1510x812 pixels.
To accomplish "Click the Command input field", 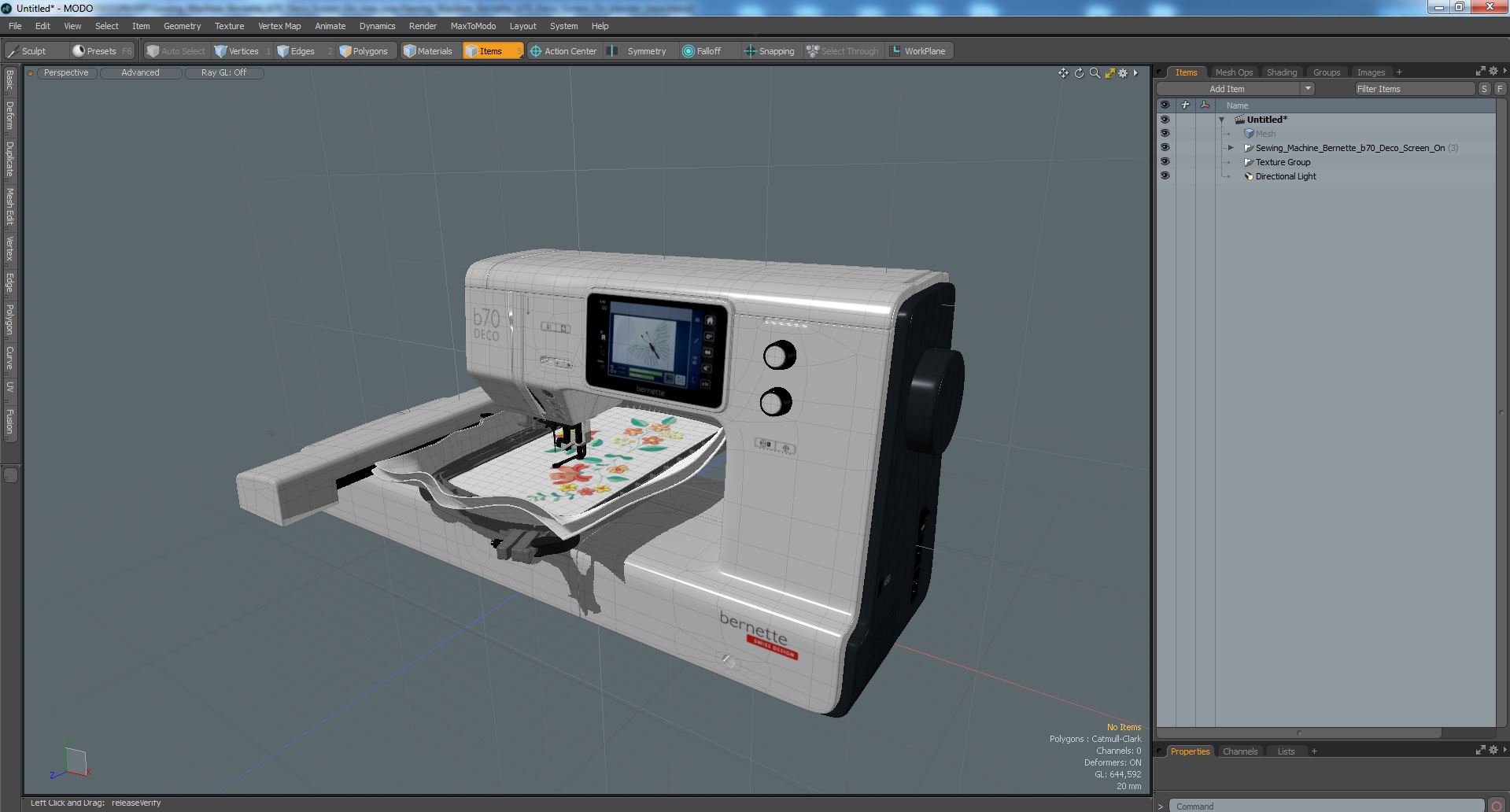I will (x=1327, y=806).
